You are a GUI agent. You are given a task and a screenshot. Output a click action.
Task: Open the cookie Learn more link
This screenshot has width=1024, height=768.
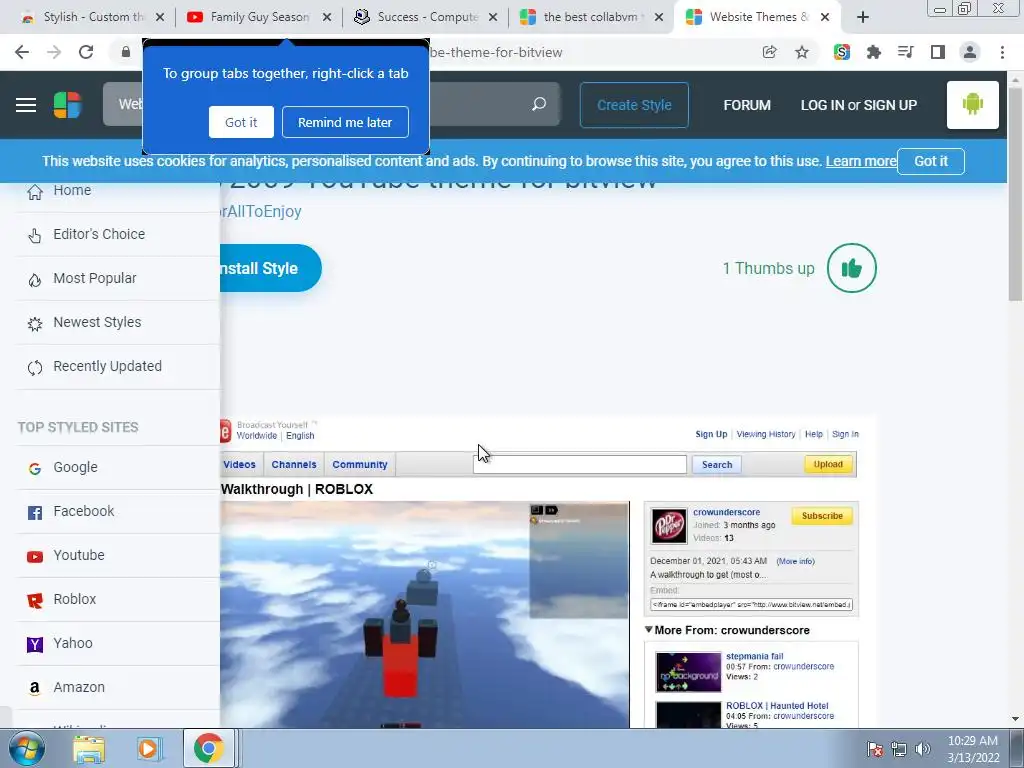click(861, 161)
